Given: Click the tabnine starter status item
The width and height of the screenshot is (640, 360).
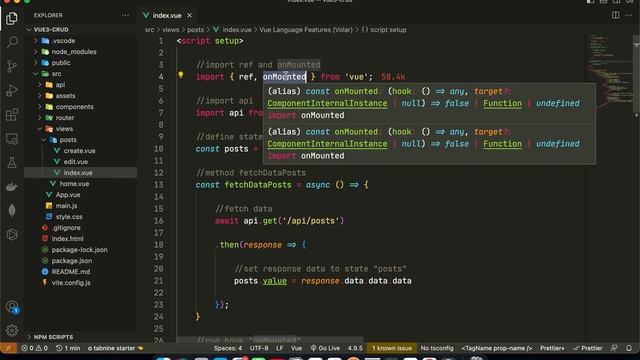Looking at the screenshot, I should pyautogui.click(x=116, y=348).
